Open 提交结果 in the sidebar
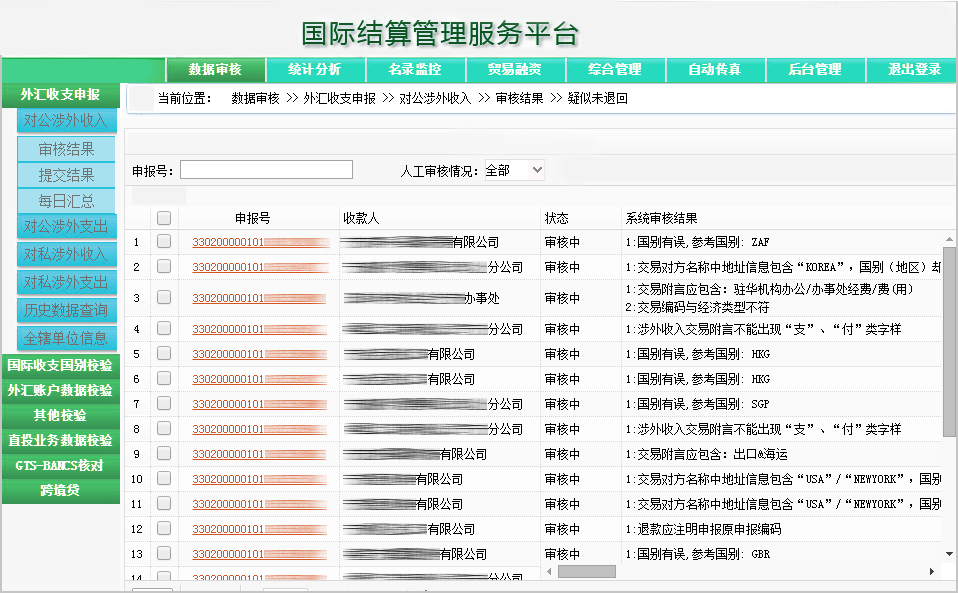This screenshot has height=593, width=958. tap(66, 175)
